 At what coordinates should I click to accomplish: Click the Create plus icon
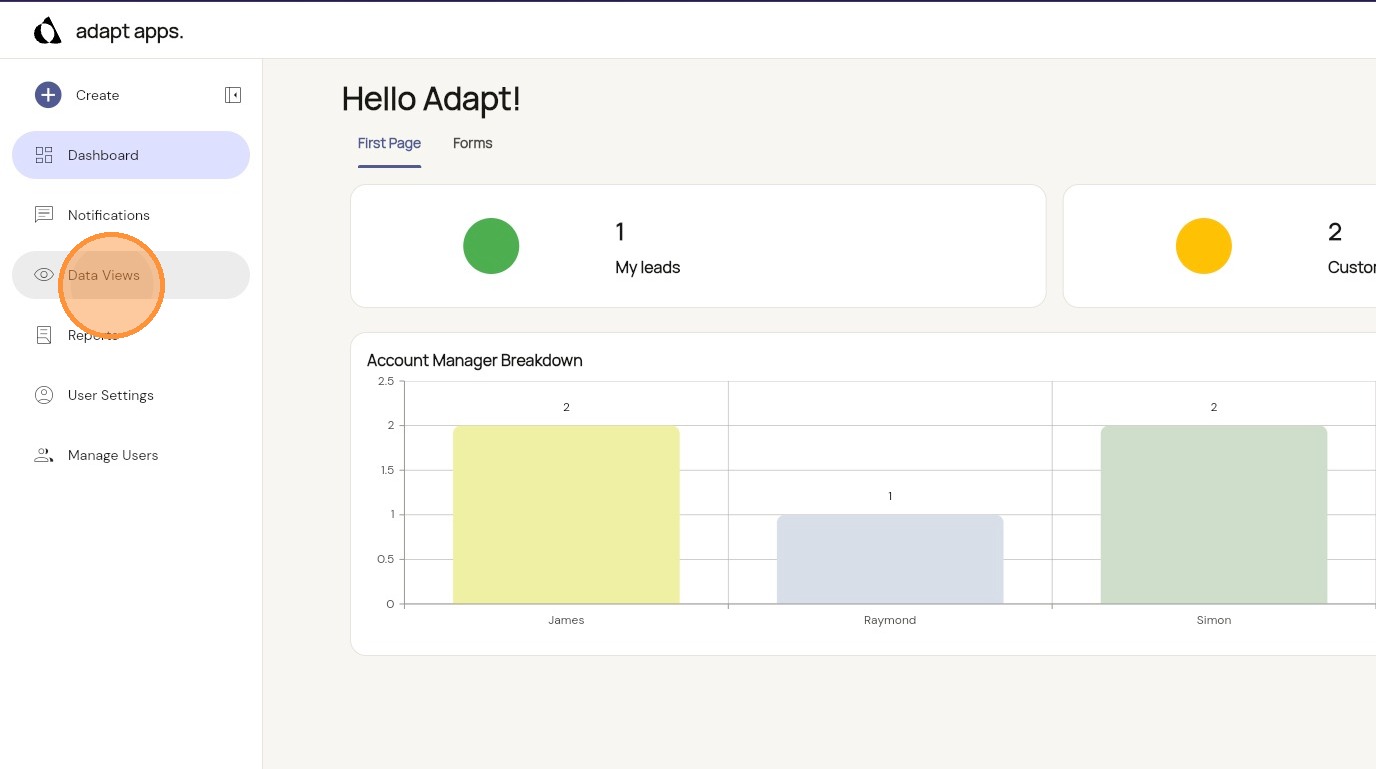[48, 95]
